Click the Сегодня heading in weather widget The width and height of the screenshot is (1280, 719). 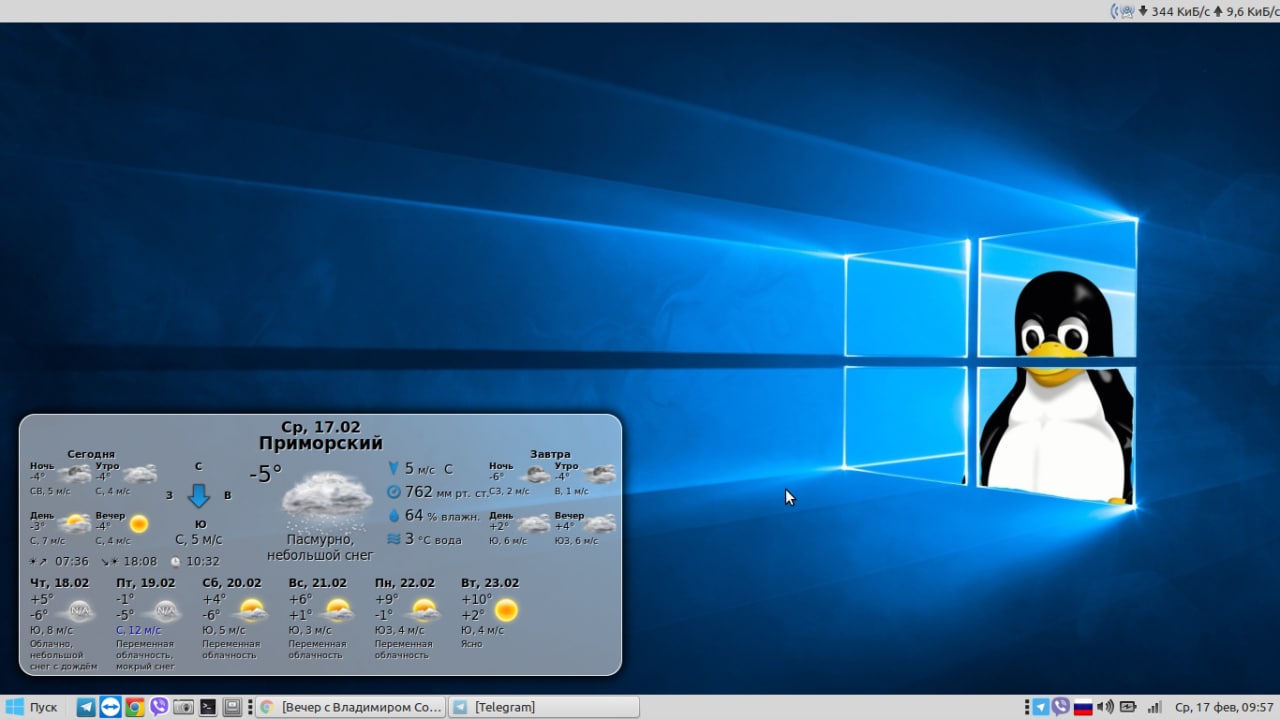point(91,454)
